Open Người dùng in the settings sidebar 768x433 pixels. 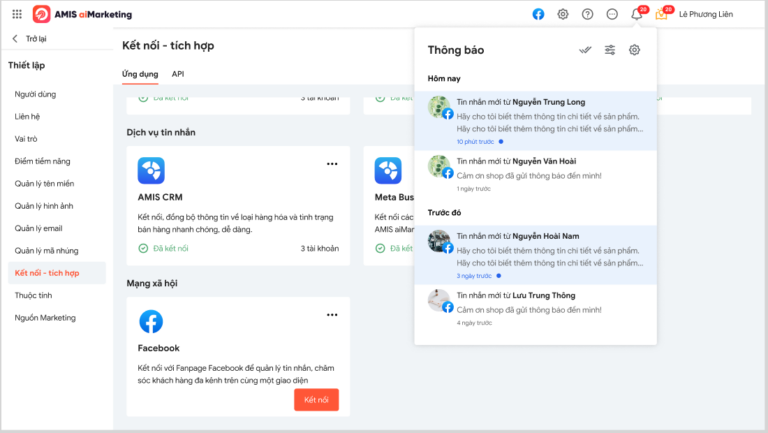point(35,93)
